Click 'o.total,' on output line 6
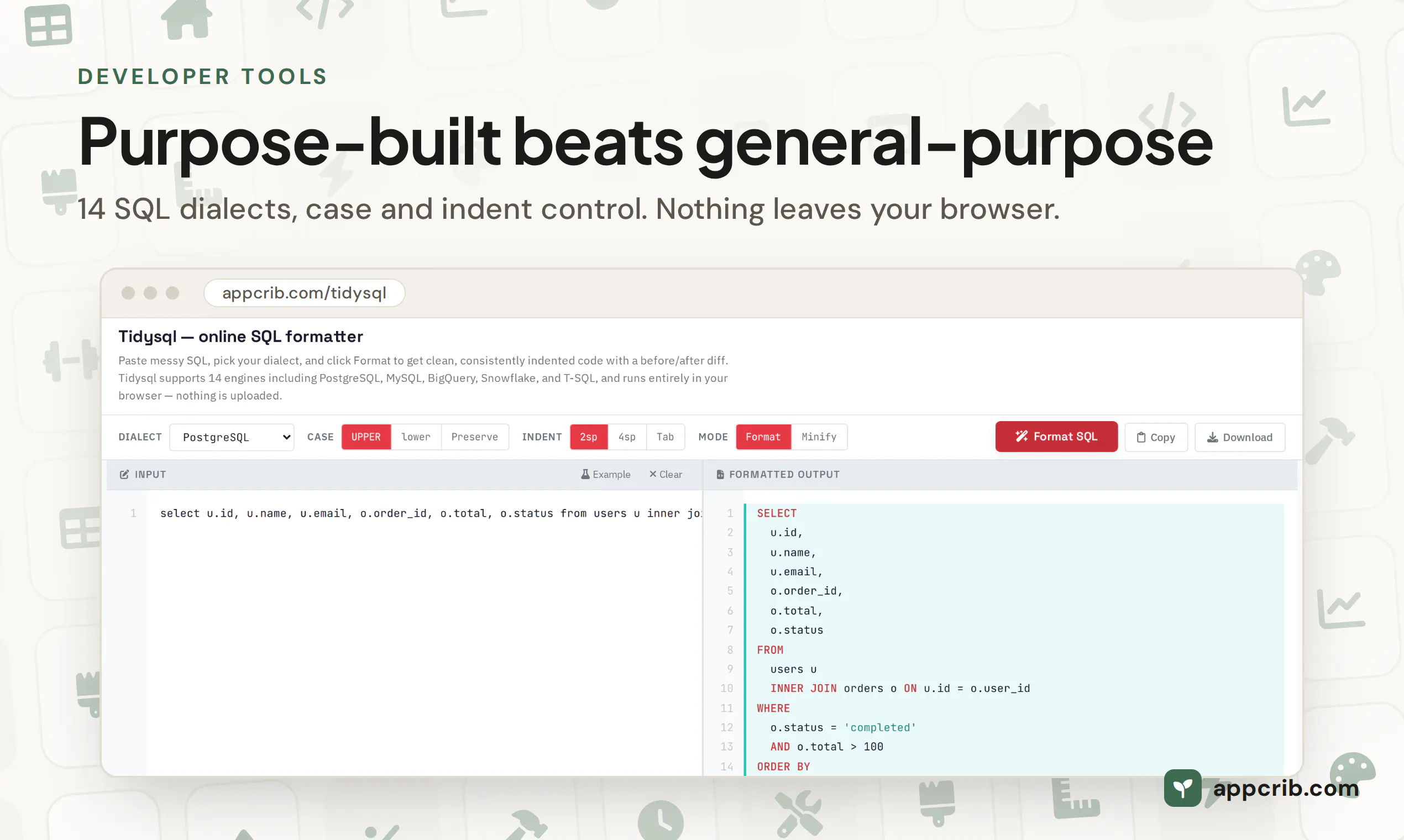This screenshot has height=840, width=1404. (x=797, y=611)
